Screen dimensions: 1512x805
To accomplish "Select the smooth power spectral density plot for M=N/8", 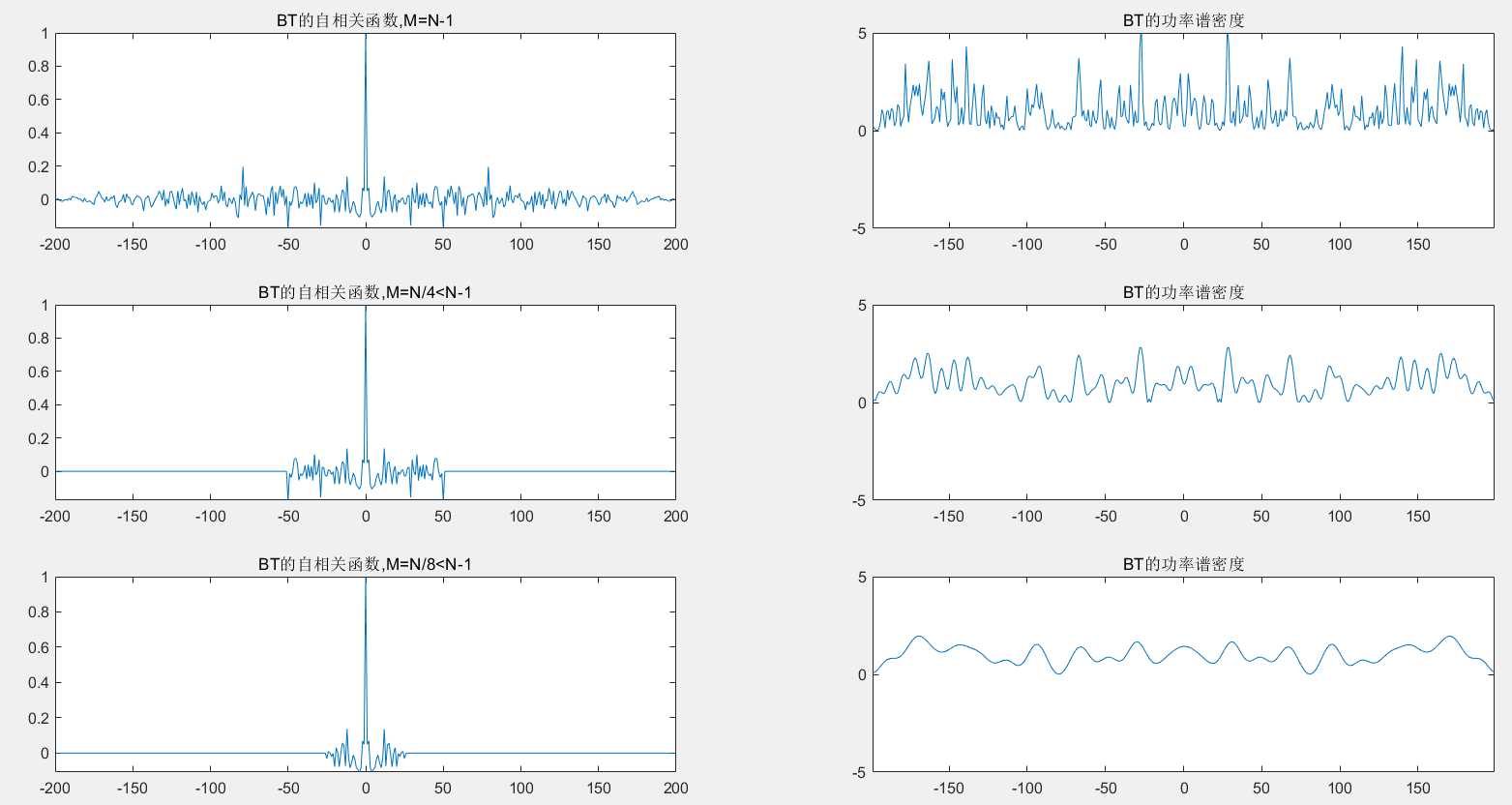I will tap(1183, 674).
